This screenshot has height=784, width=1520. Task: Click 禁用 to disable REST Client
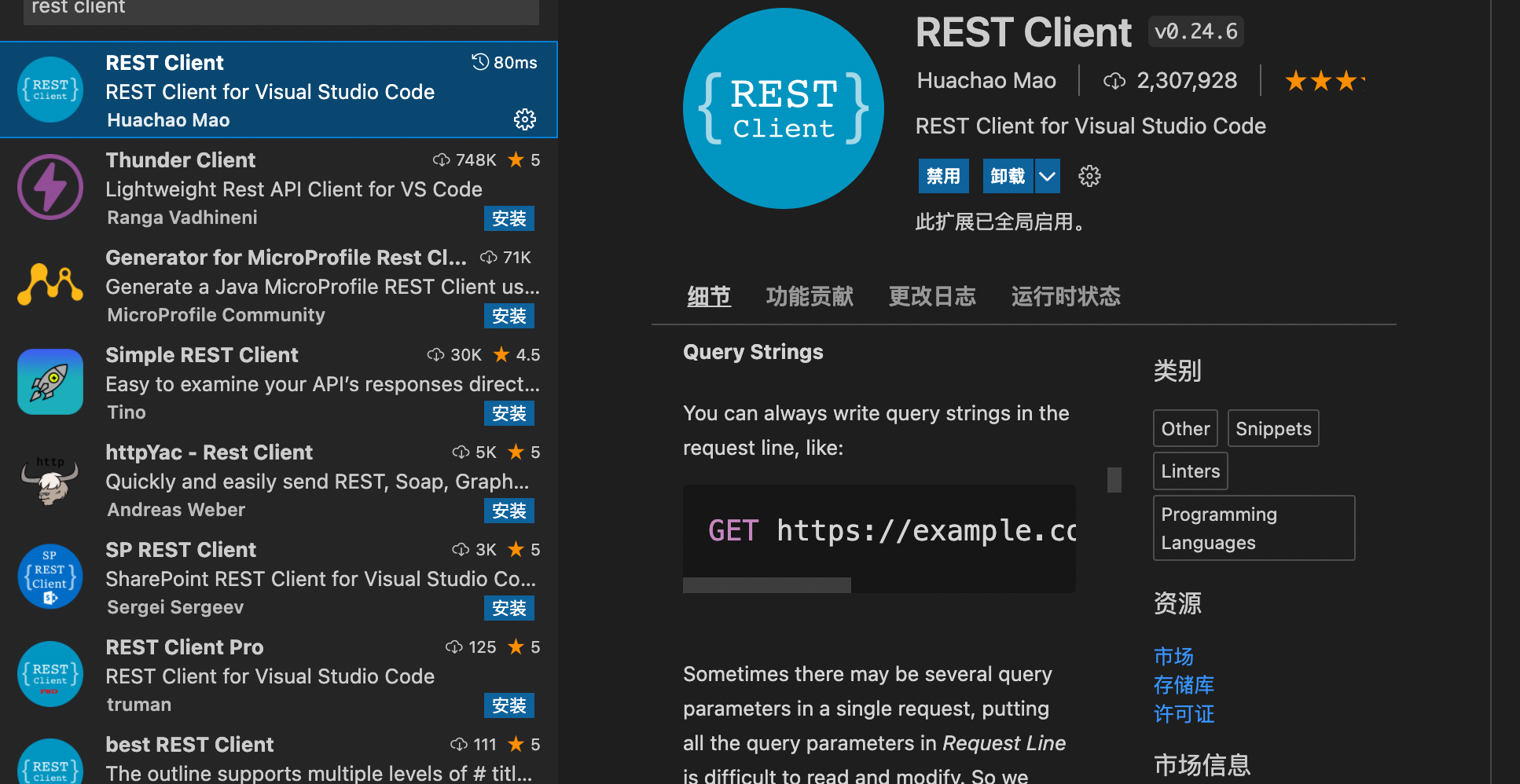point(944,176)
